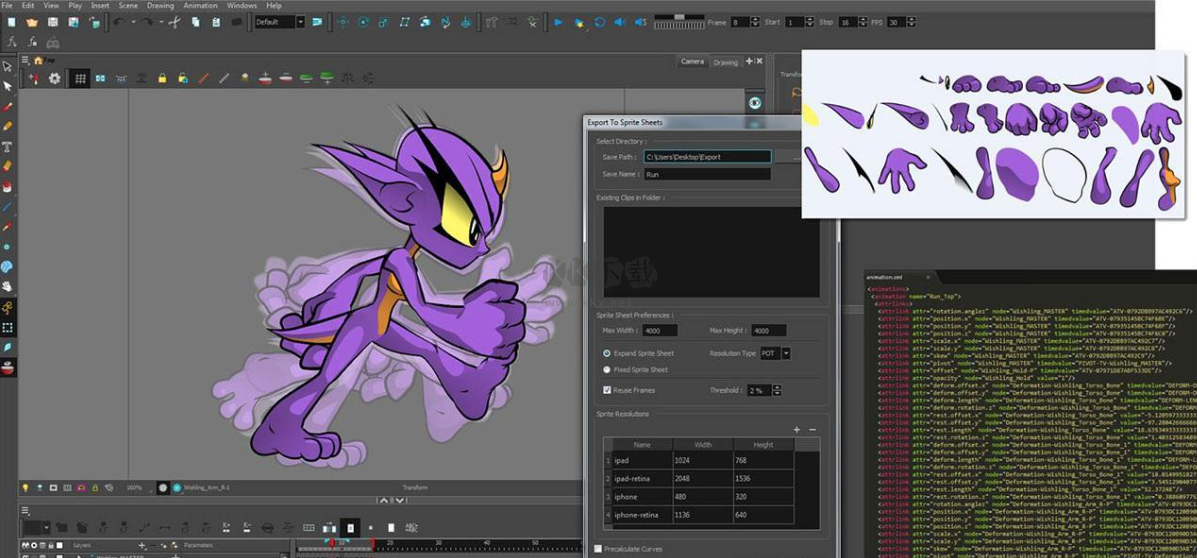Open the Resolution Type POT dropdown
The height and width of the screenshot is (558, 1197).
coord(785,353)
